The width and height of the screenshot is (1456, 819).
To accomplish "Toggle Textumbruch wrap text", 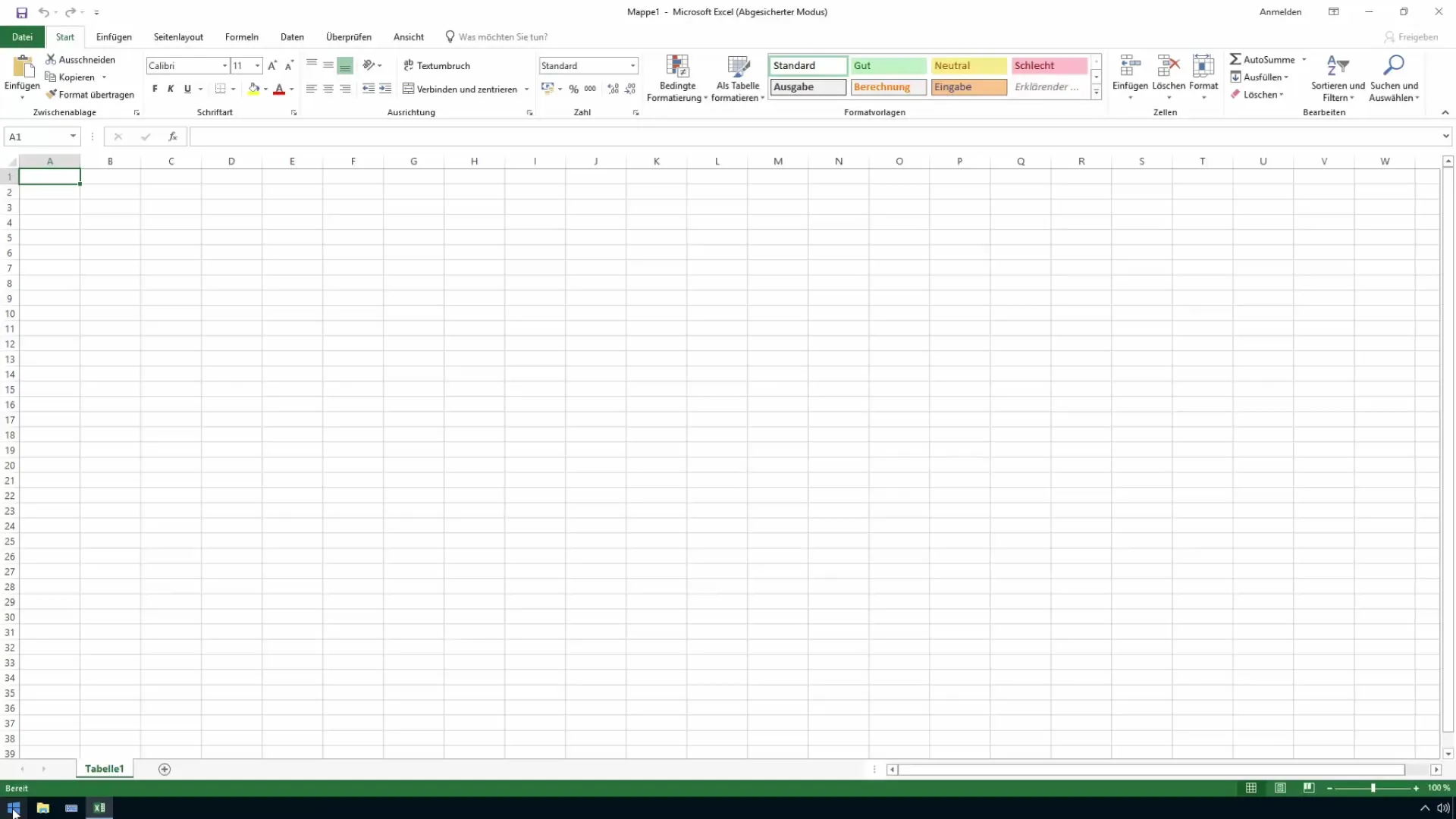I will pyautogui.click(x=437, y=65).
